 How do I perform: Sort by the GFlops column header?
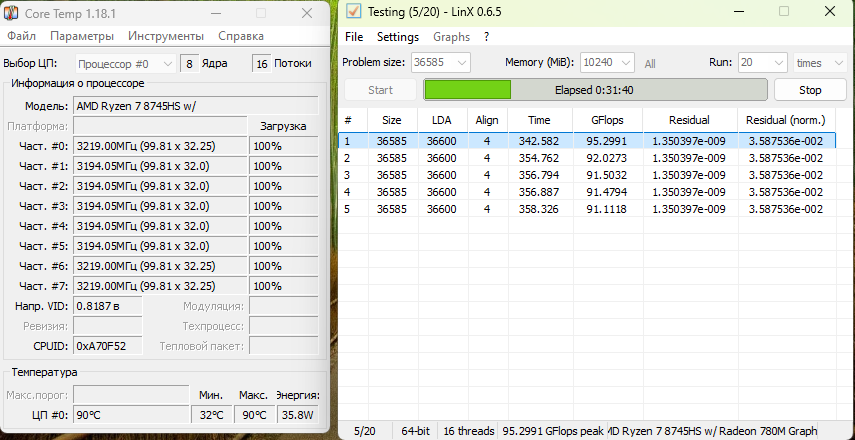pos(607,120)
